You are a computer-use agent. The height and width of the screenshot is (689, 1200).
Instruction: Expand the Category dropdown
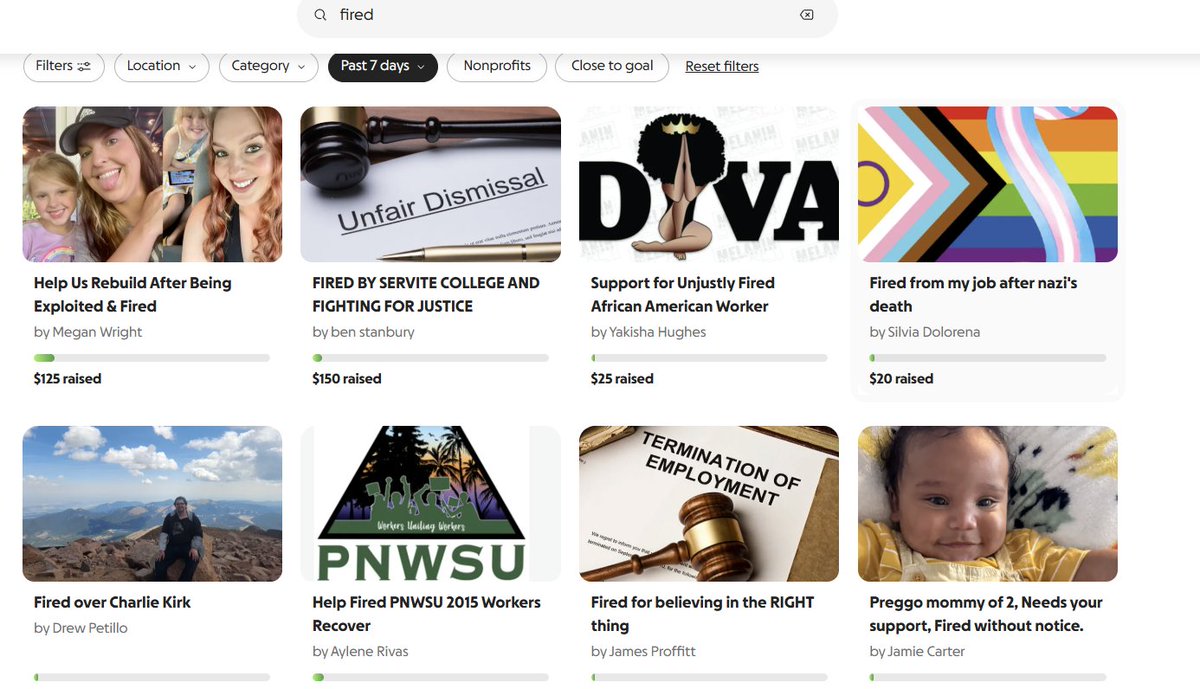click(x=269, y=66)
